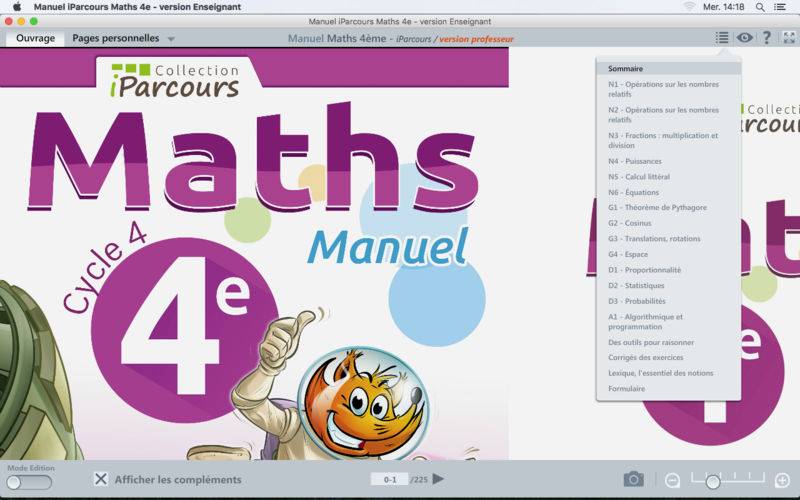Toggle the Afficher les compléments checkbox

pos(101,479)
